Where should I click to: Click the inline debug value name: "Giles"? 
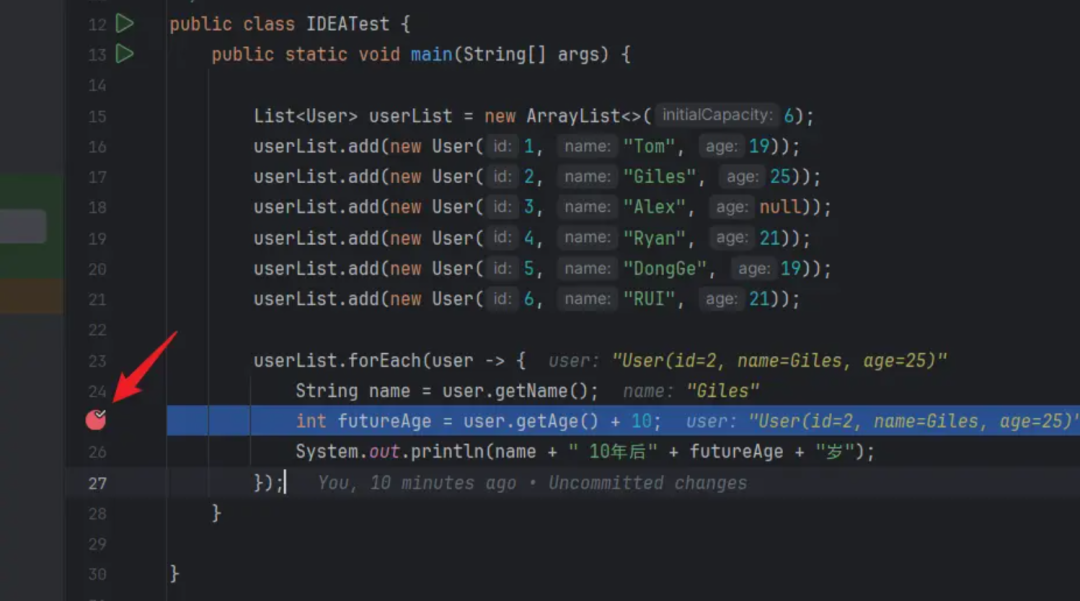coord(691,391)
